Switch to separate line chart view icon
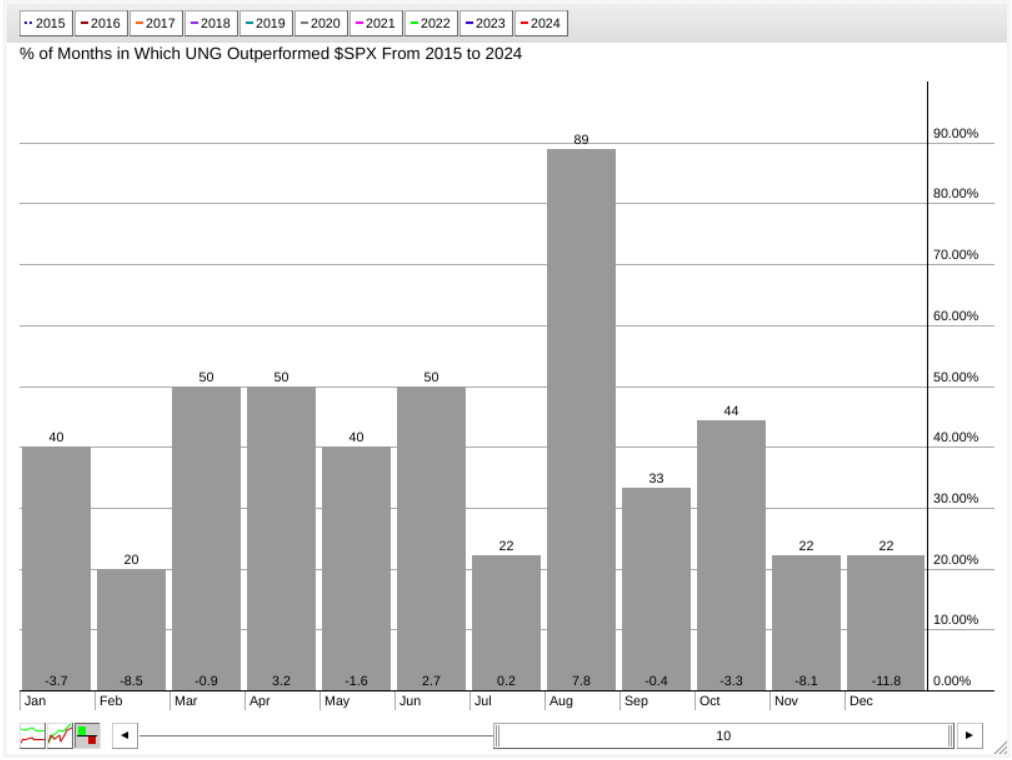This screenshot has height=760, width=1012. 33,737
